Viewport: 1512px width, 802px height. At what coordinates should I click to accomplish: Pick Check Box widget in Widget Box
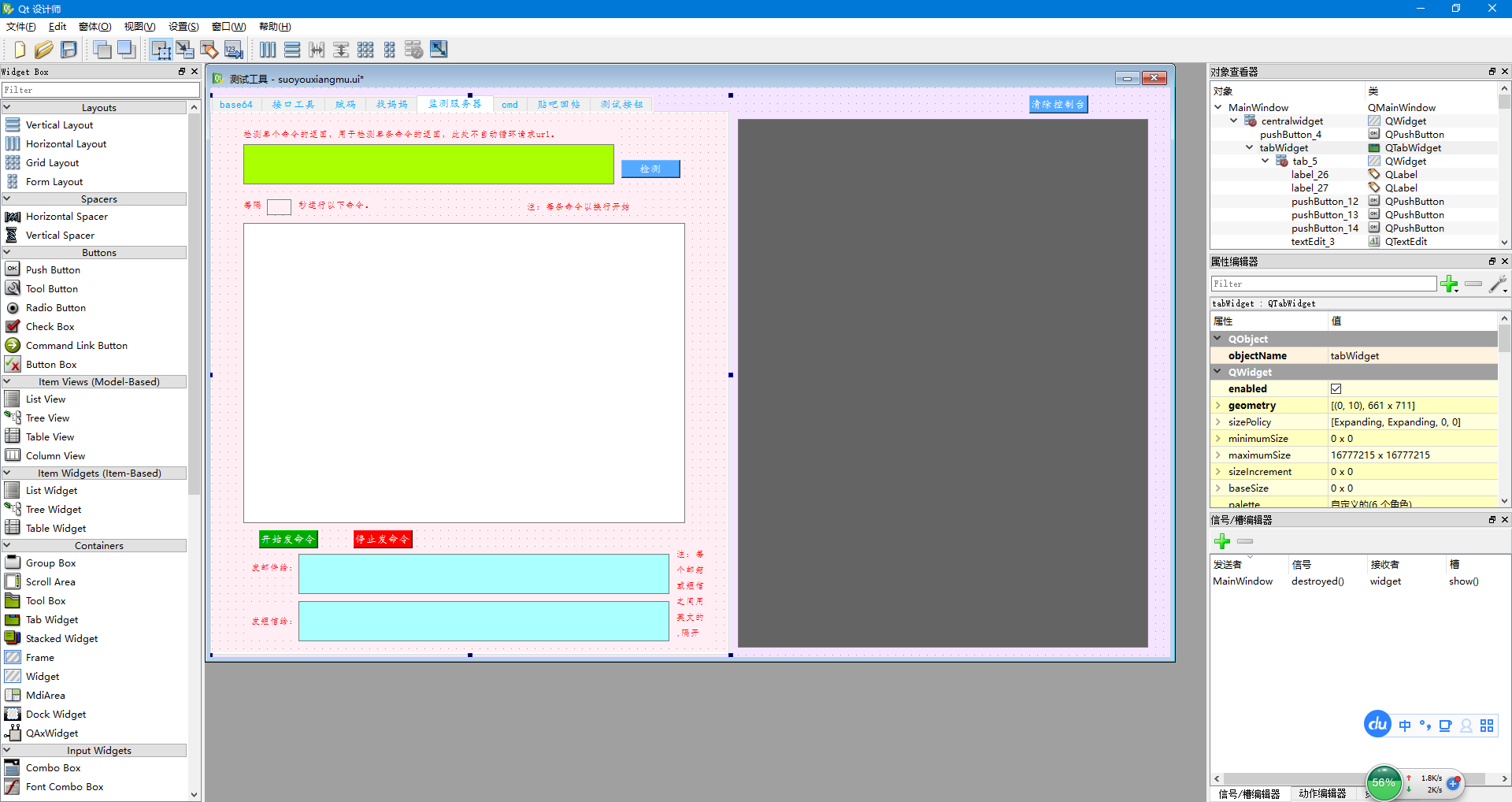point(50,326)
